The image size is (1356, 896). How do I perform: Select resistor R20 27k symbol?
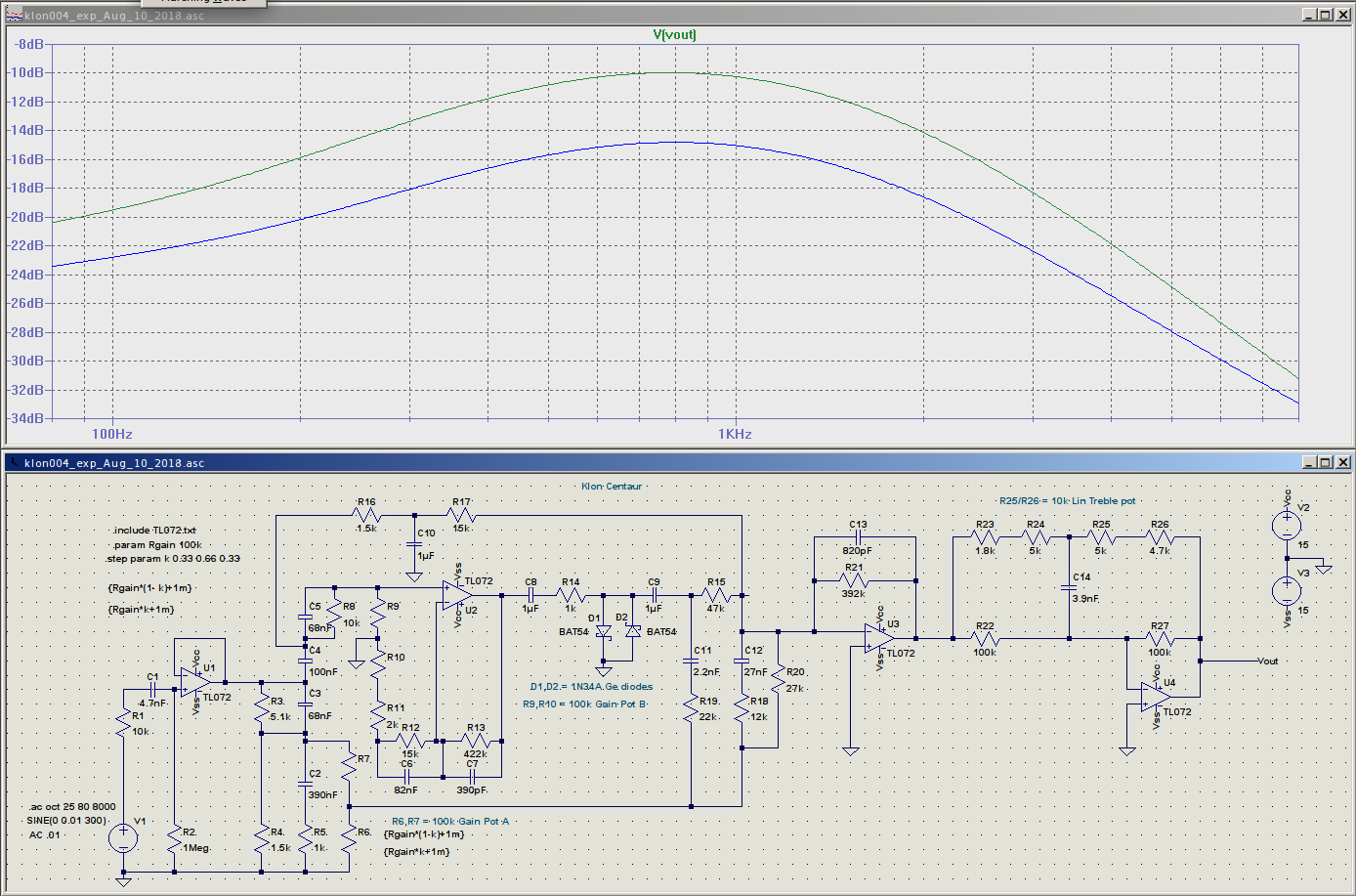779,676
